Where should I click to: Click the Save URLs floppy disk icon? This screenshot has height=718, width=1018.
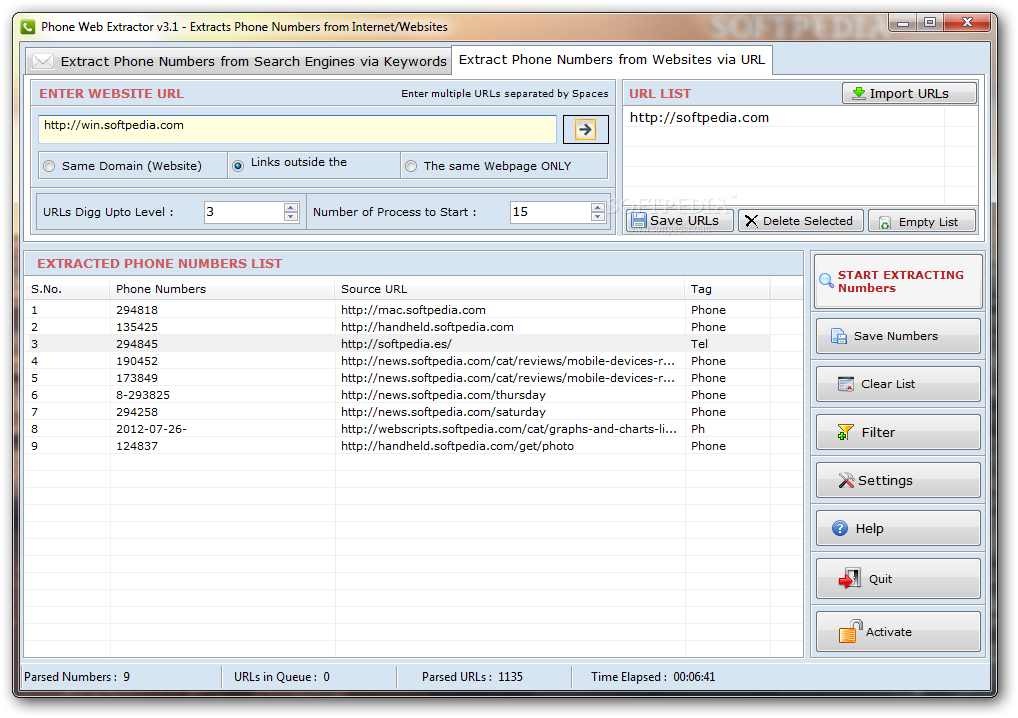639,221
